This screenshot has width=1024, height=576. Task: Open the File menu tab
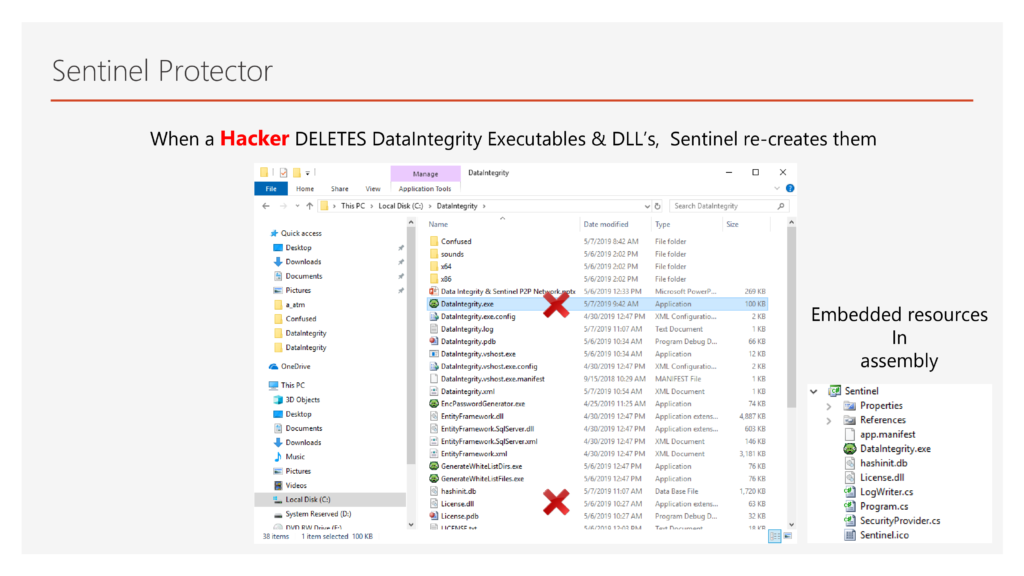270,188
